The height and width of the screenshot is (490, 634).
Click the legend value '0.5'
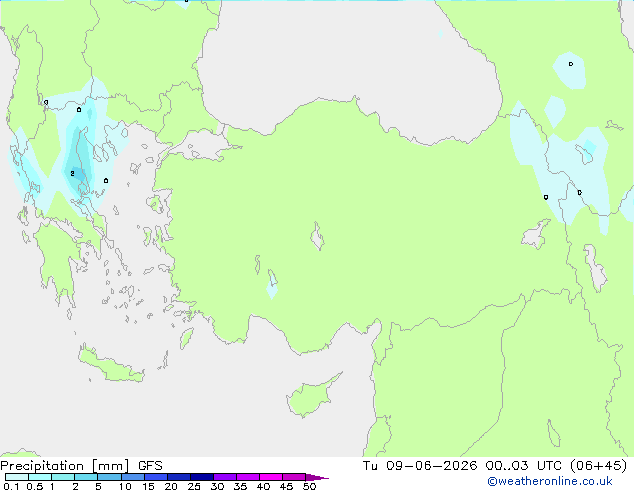(x=35, y=486)
